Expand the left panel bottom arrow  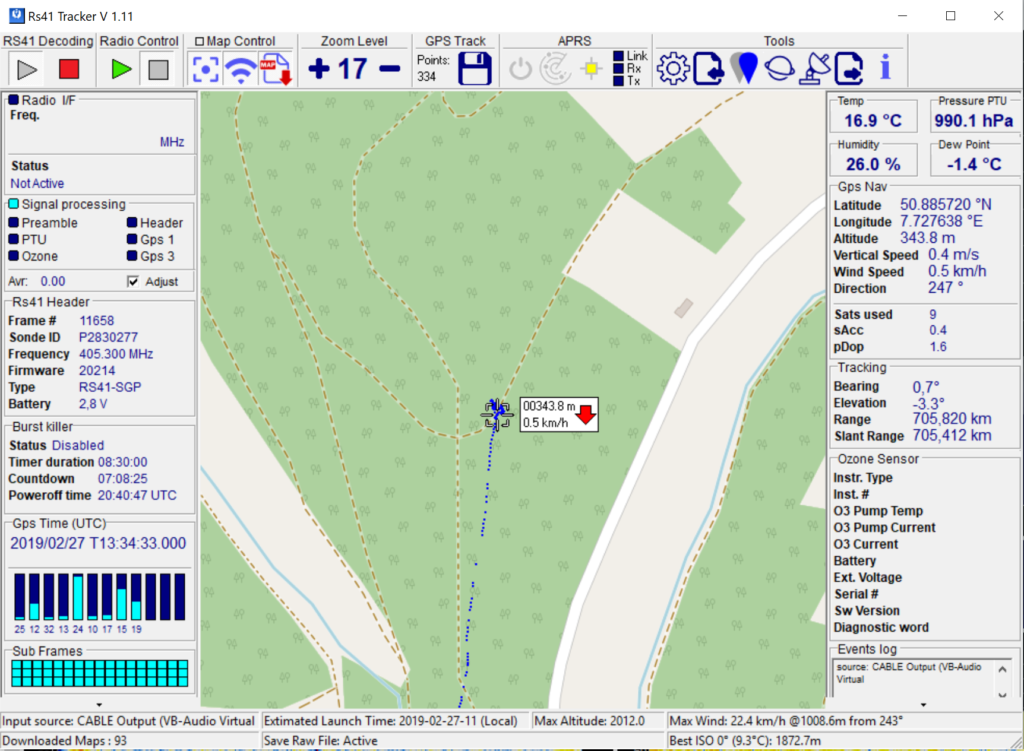click(98, 704)
